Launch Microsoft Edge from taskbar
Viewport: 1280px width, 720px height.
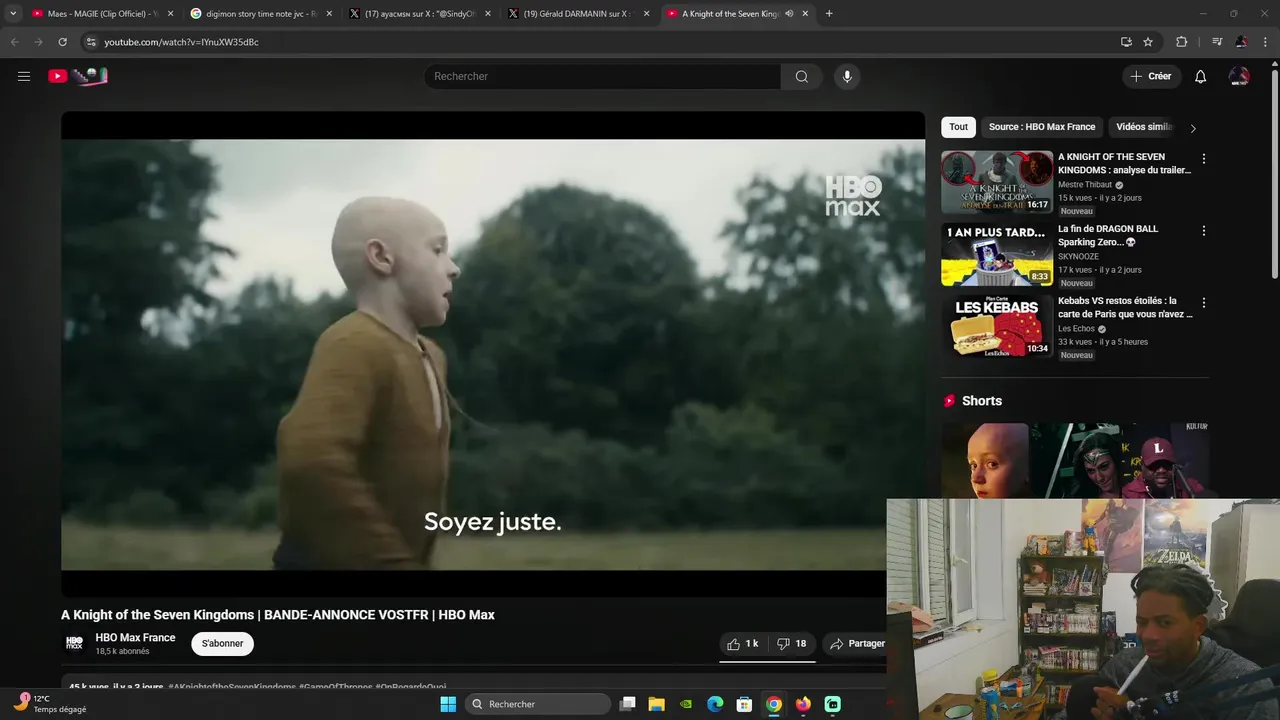point(715,704)
